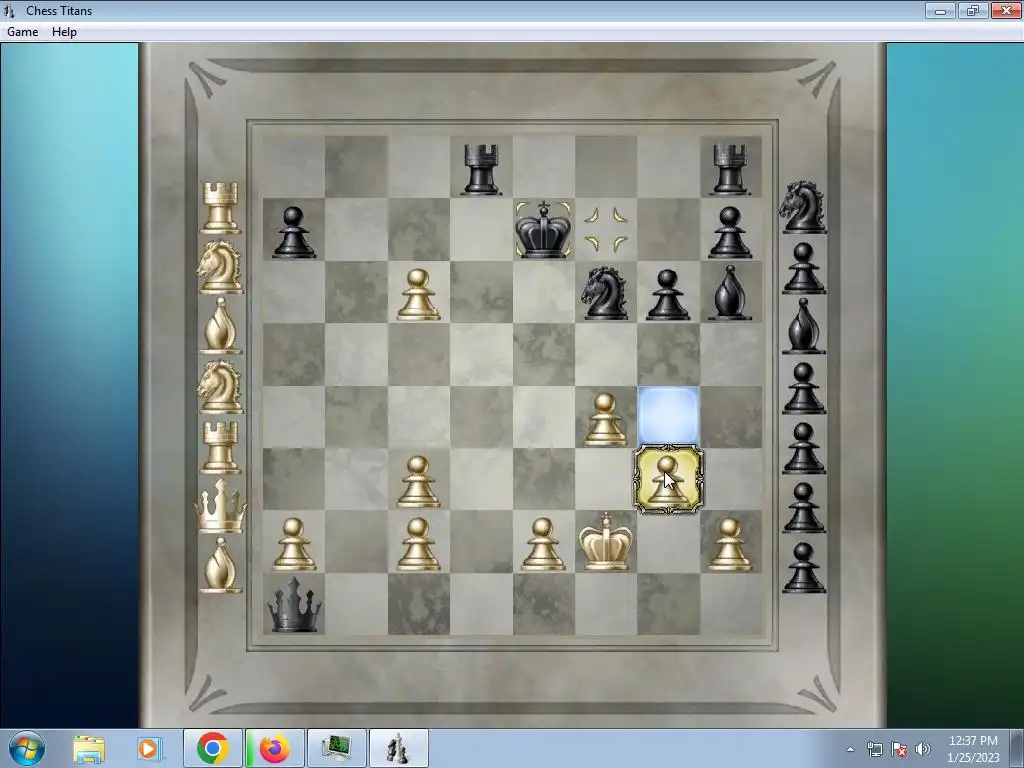Open the Help menu
The height and width of the screenshot is (768, 1024).
click(64, 32)
